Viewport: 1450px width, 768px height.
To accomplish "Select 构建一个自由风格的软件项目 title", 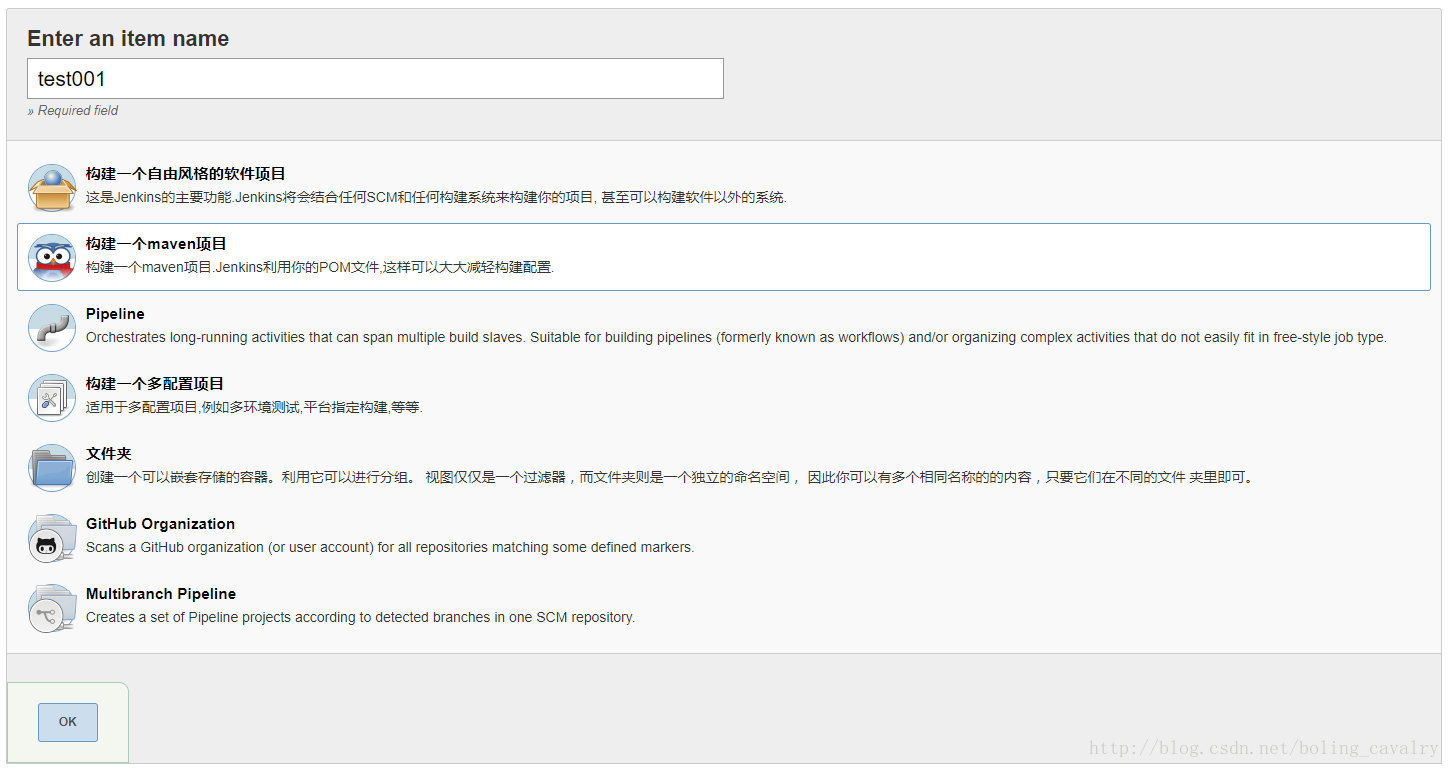I will click(x=186, y=174).
